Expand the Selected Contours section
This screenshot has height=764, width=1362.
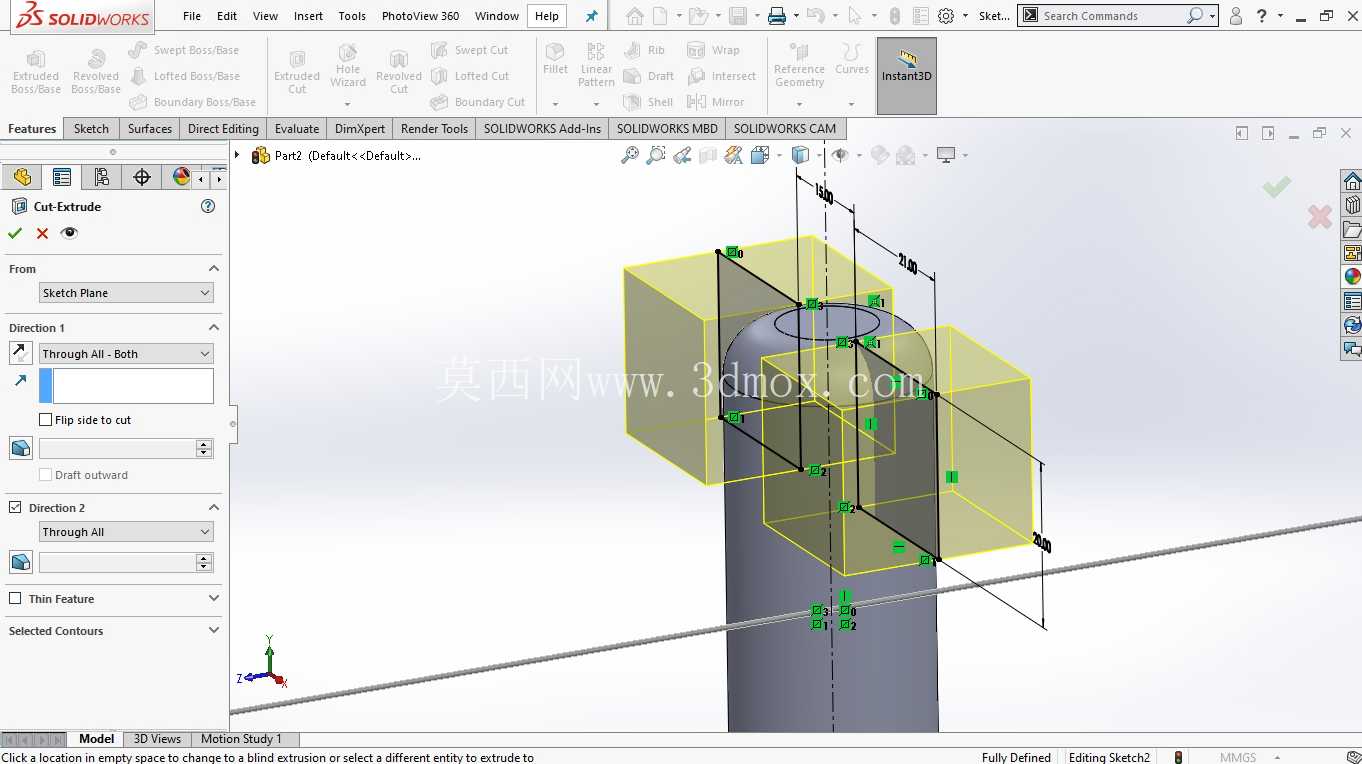(213, 631)
